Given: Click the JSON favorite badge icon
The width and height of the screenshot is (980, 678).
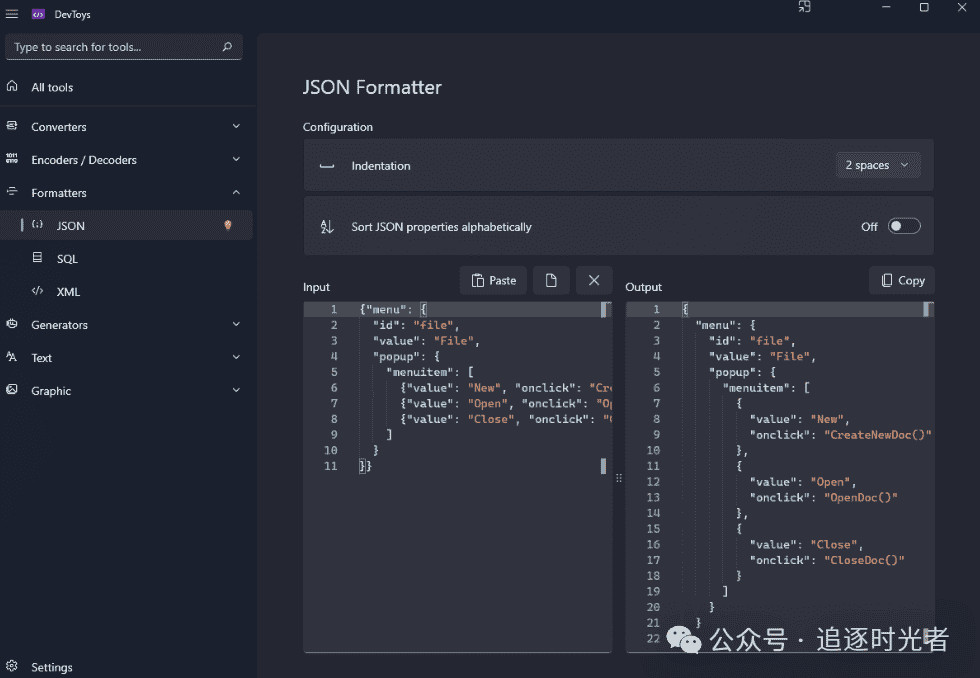Looking at the screenshot, I should (228, 226).
